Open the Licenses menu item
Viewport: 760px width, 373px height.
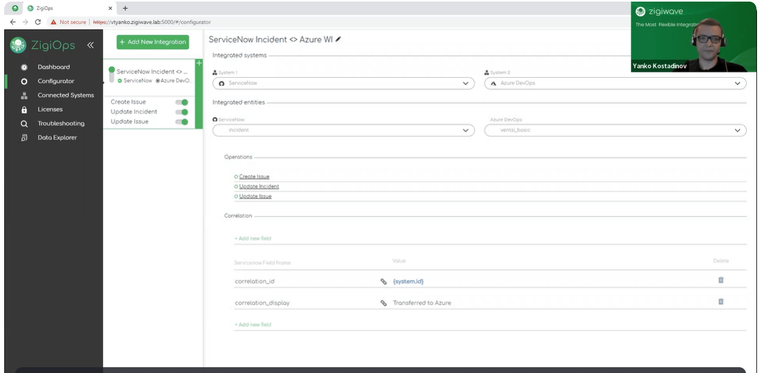point(50,109)
